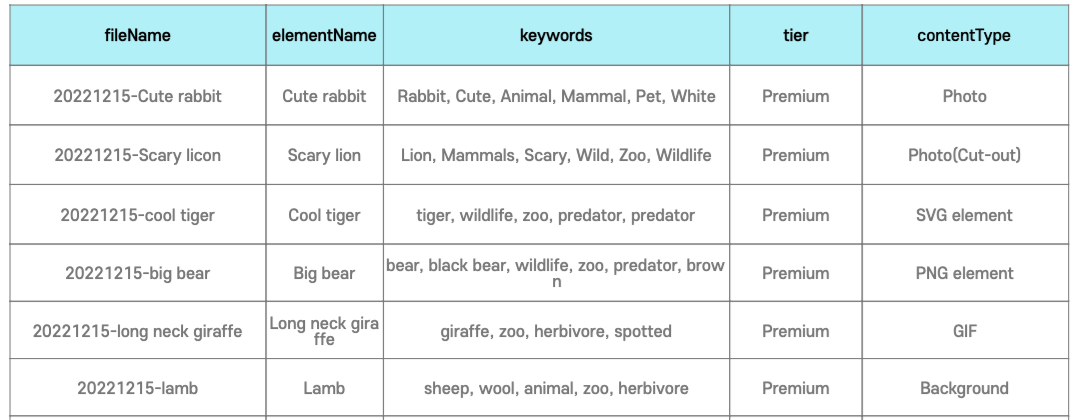
Task: Select the 20221215-long neck giraffe cell
Action: [x=138, y=331]
